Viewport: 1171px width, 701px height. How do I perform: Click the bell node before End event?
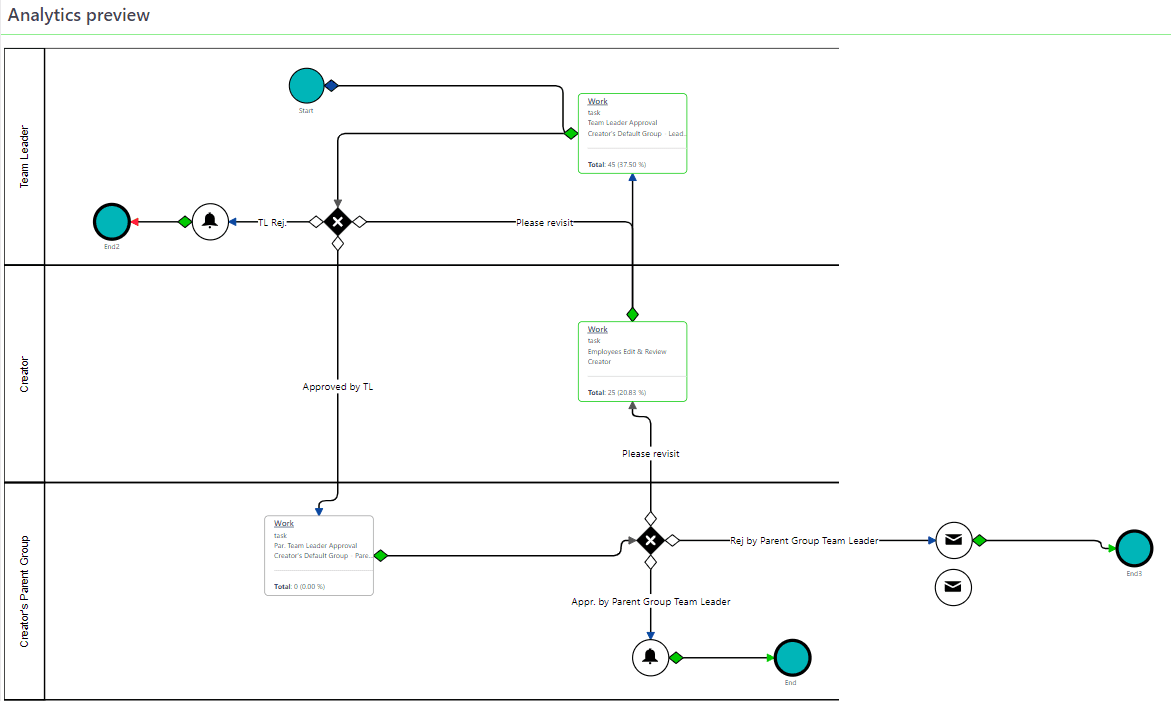click(x=651, y=657)
